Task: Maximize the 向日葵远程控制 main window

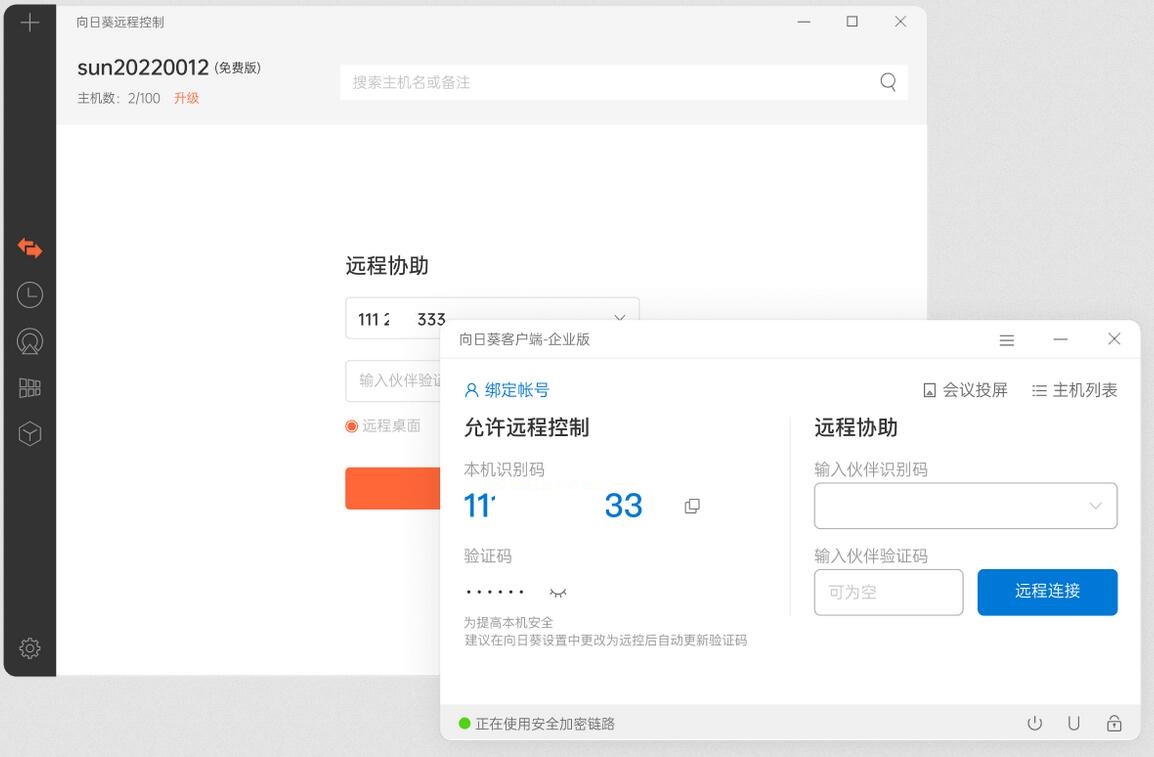Action: click(852, 21)
